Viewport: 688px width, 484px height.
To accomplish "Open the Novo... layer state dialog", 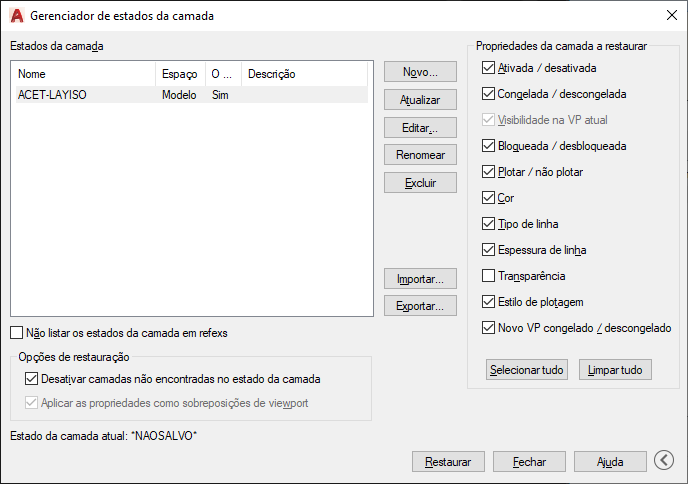I will 420,72.
